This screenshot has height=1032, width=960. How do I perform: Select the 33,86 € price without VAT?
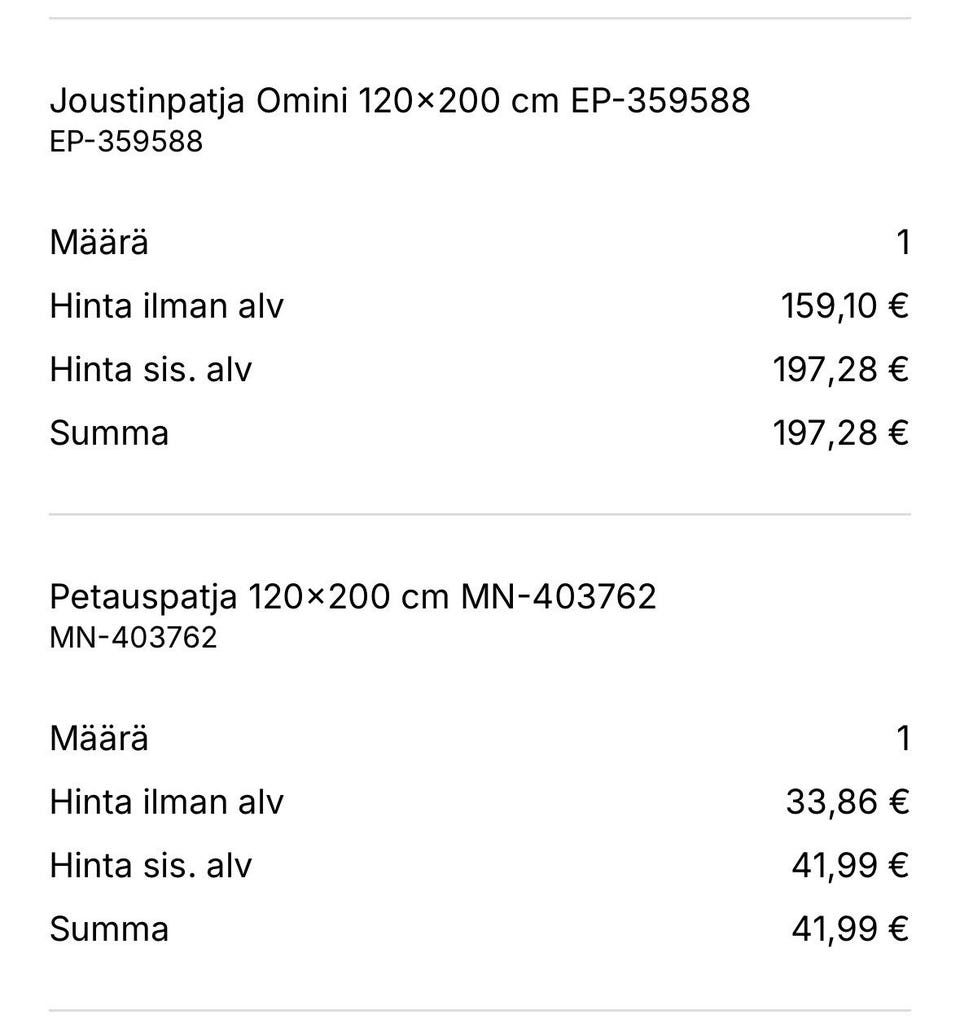[x=847, y=802]
